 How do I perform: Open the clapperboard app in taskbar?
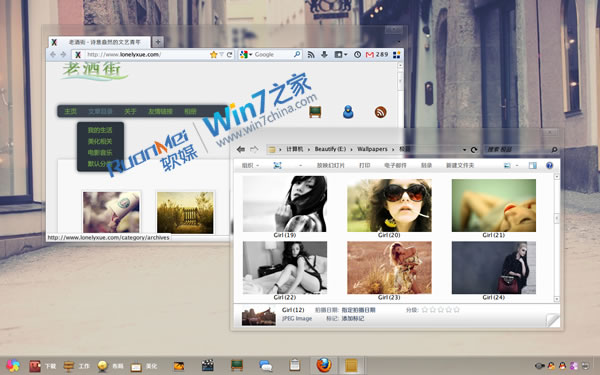click(207, 365)
